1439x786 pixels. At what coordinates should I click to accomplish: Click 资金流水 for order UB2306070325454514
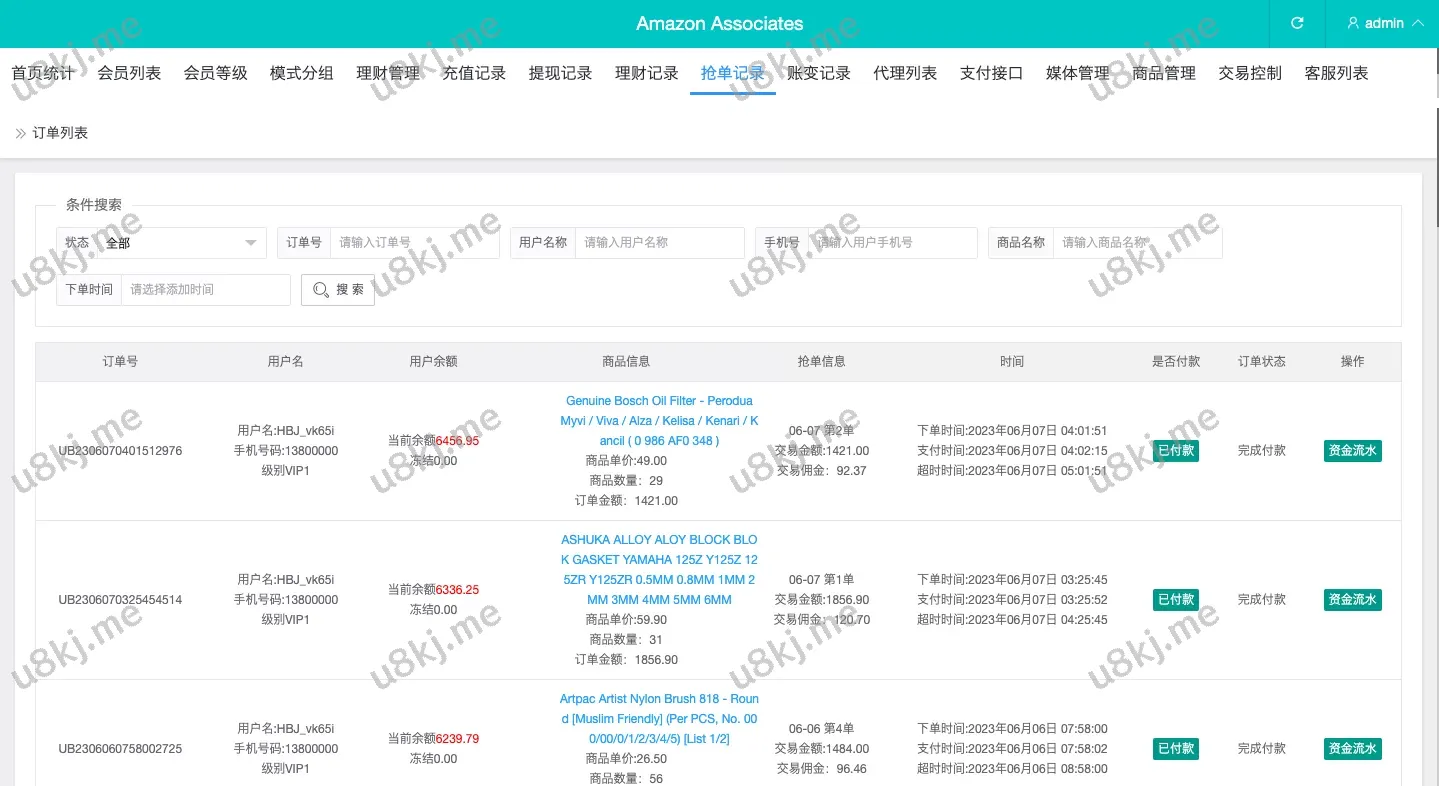pos(1352,600)
